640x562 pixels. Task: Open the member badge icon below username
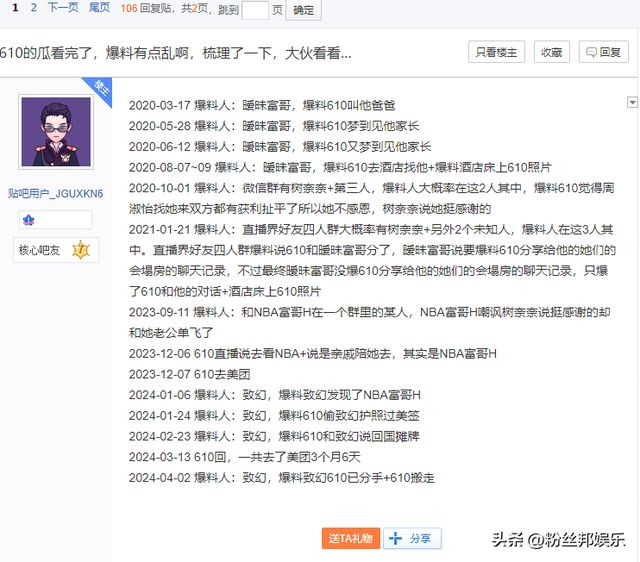29,220
